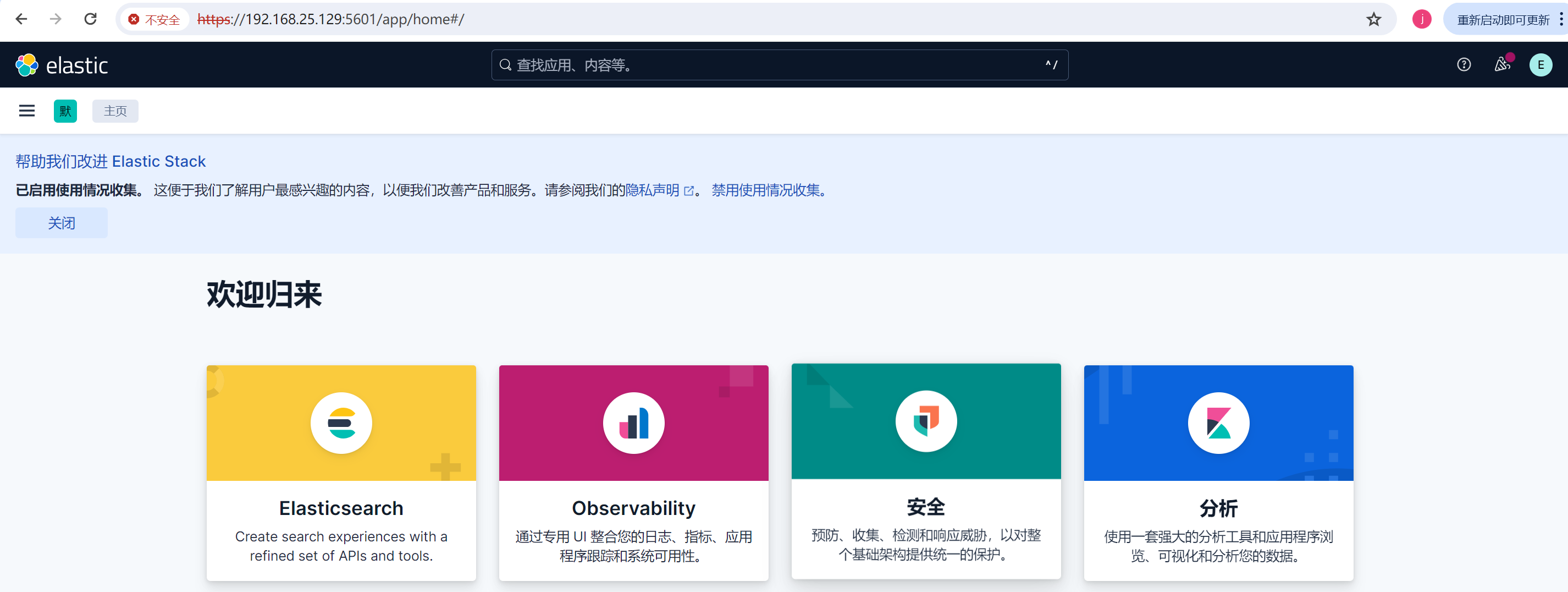Open the green 默 space selector
The height and width of the screenshot is (592, 1568).
65,111
